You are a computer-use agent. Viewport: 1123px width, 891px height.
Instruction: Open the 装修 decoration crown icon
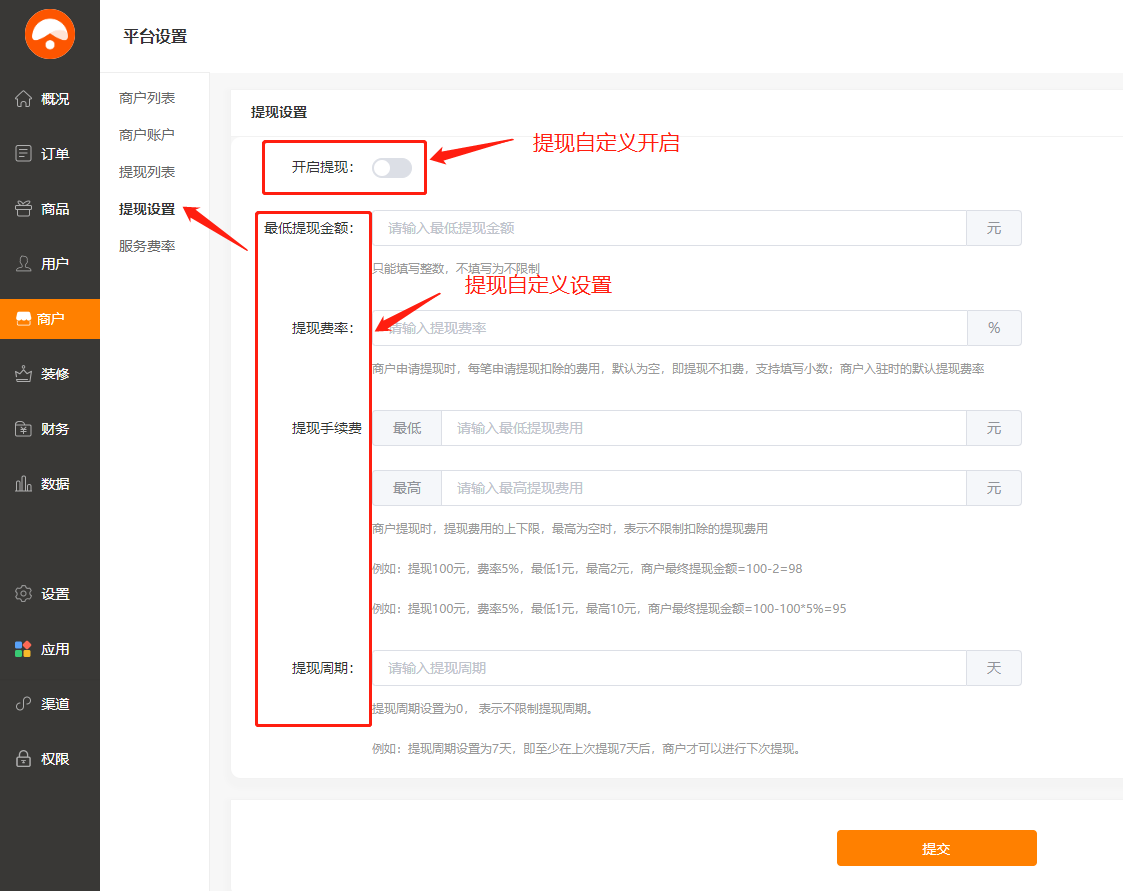(x=24, y=374)
